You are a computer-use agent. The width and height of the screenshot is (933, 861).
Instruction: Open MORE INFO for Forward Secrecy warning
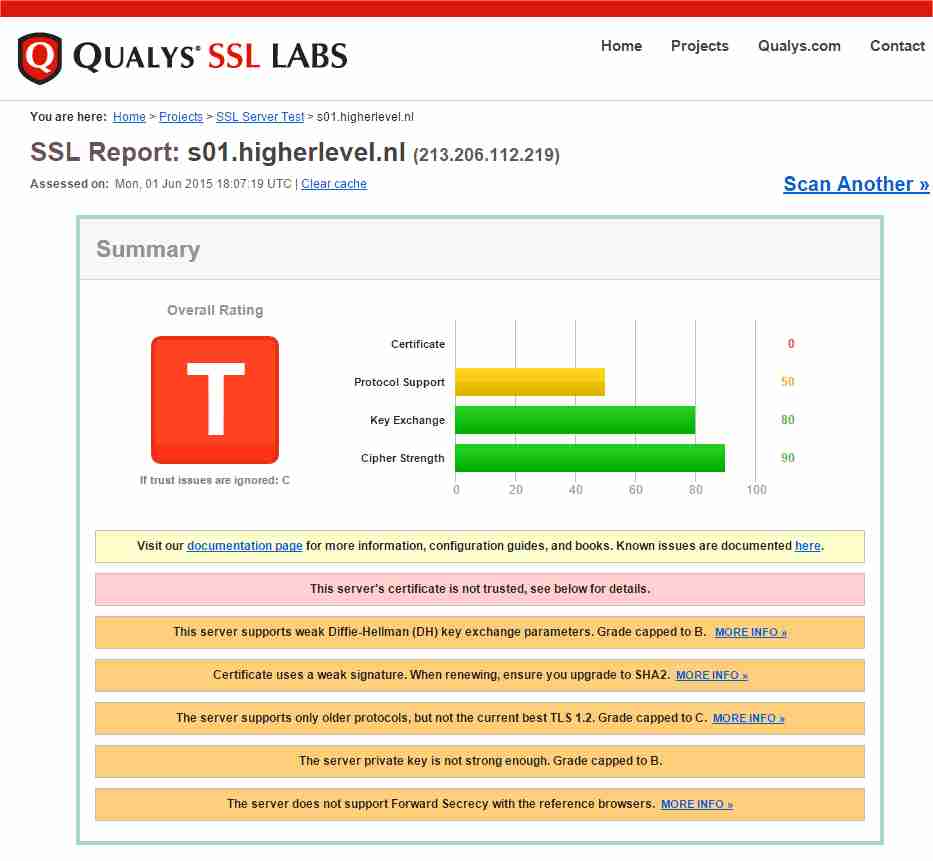coord(697,804)
